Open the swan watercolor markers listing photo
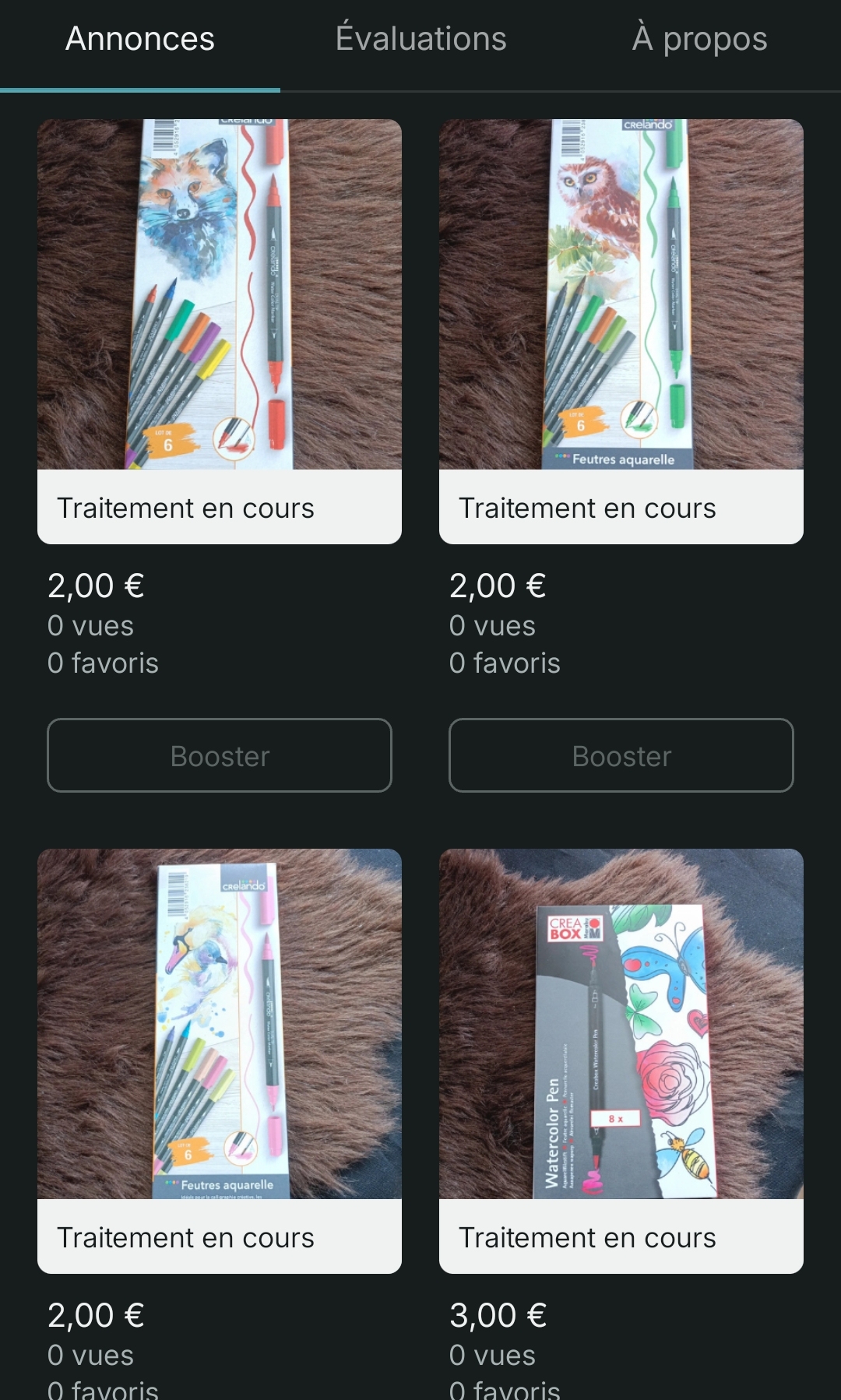Screen dimensions: 841x1400 tap(220, 1024)
